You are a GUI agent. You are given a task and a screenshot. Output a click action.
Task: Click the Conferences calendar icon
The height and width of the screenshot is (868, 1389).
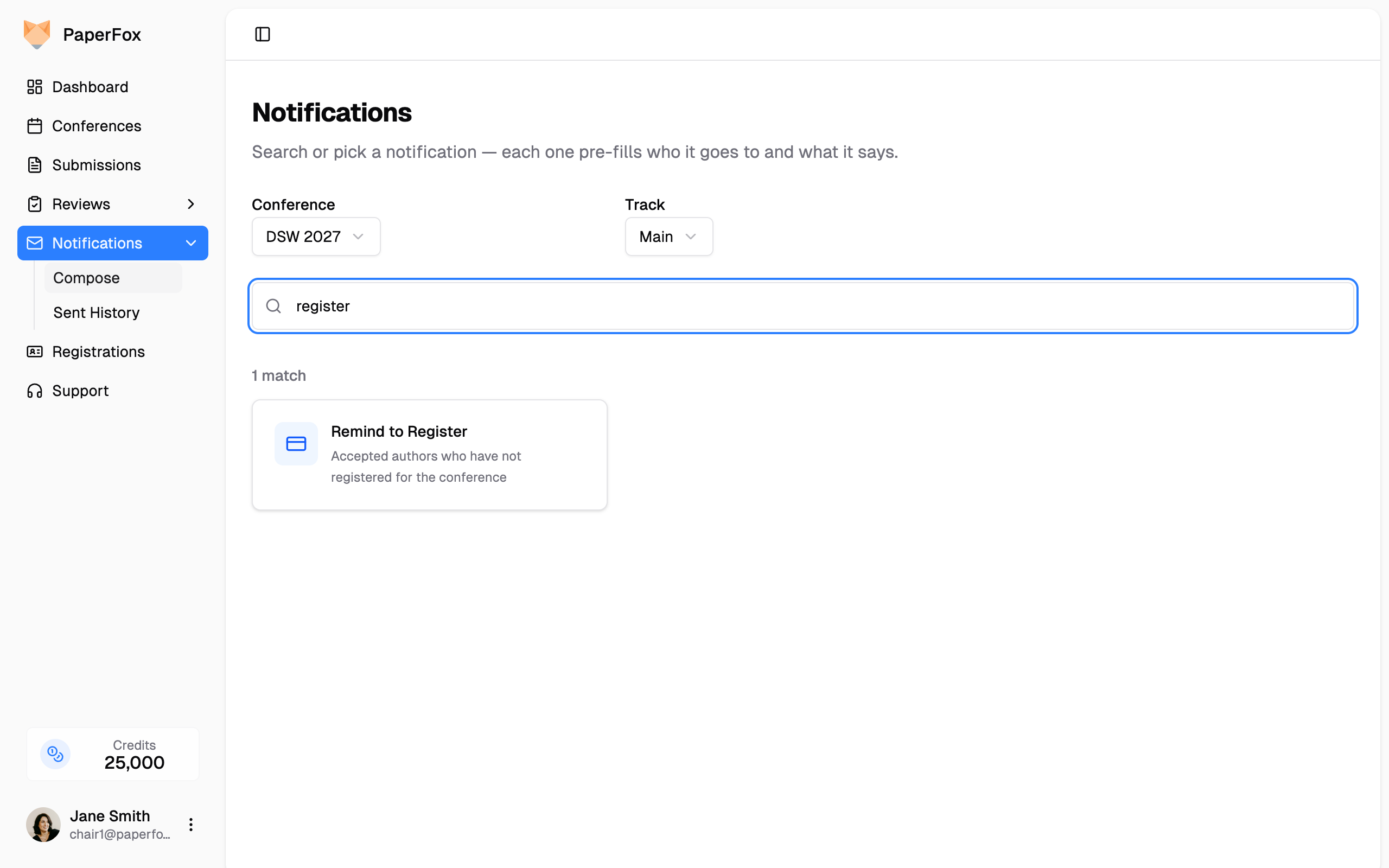[34, 126]
